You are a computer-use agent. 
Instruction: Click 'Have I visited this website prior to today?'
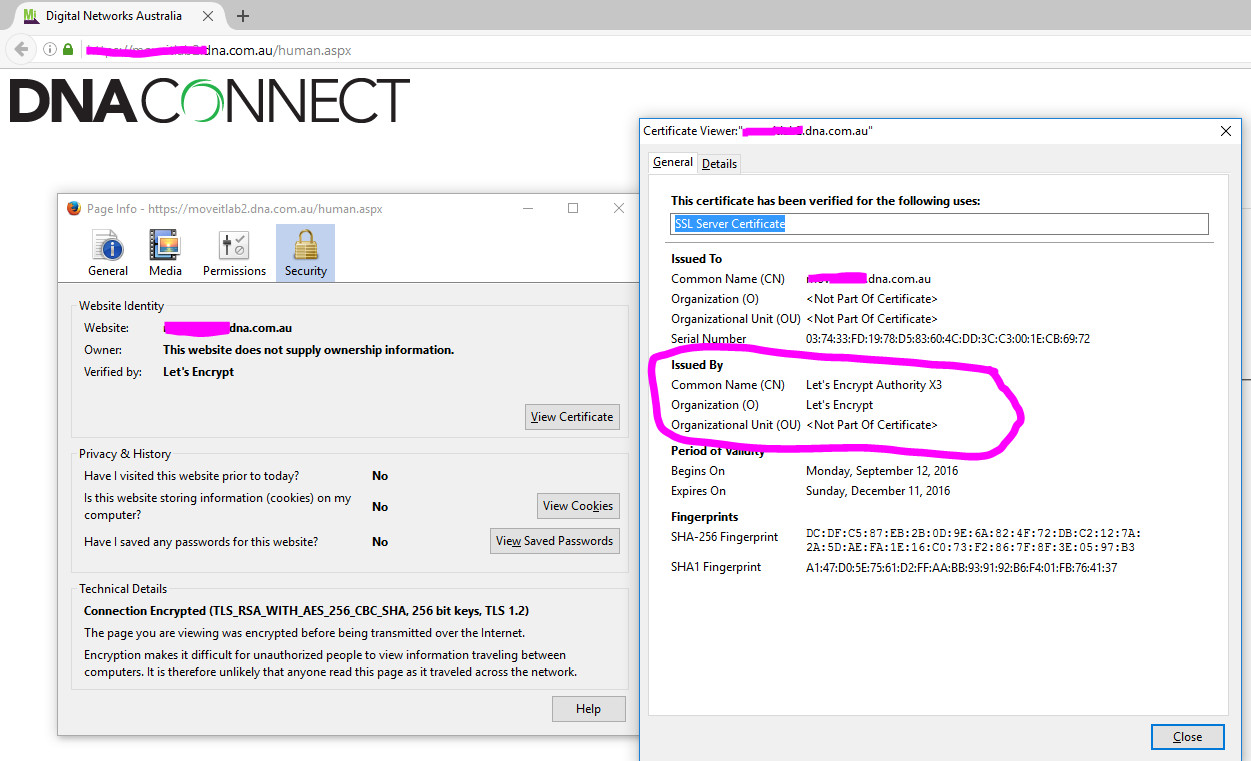191,476
